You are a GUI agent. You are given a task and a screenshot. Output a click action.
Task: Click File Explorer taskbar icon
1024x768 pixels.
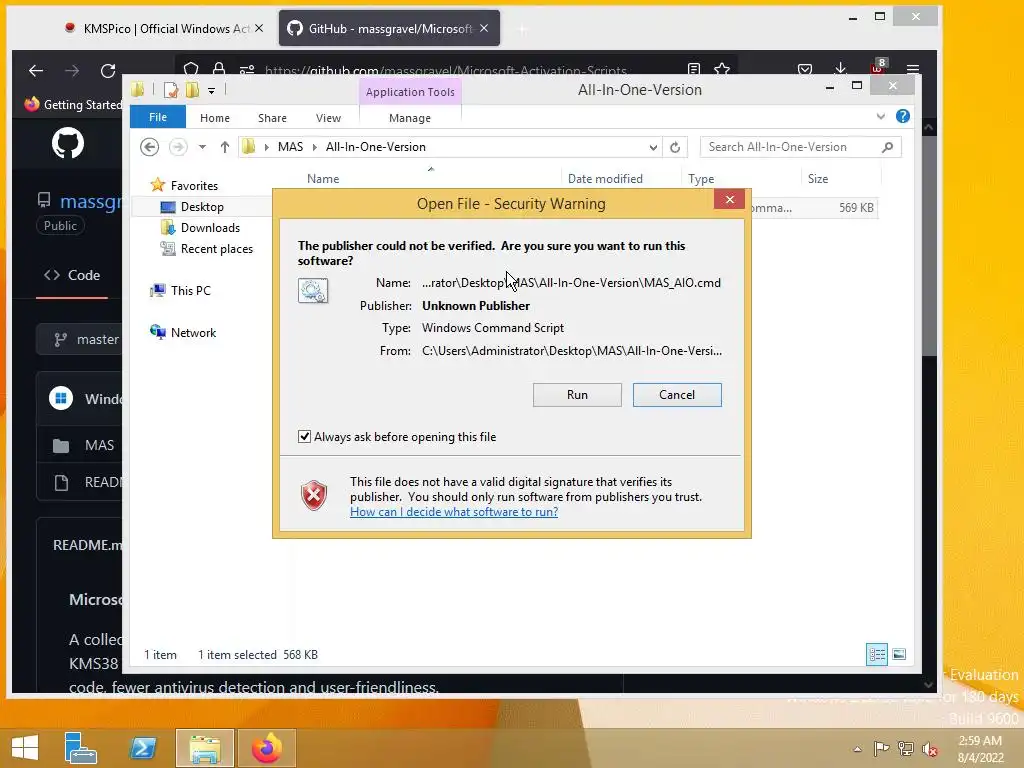(205, 748)
